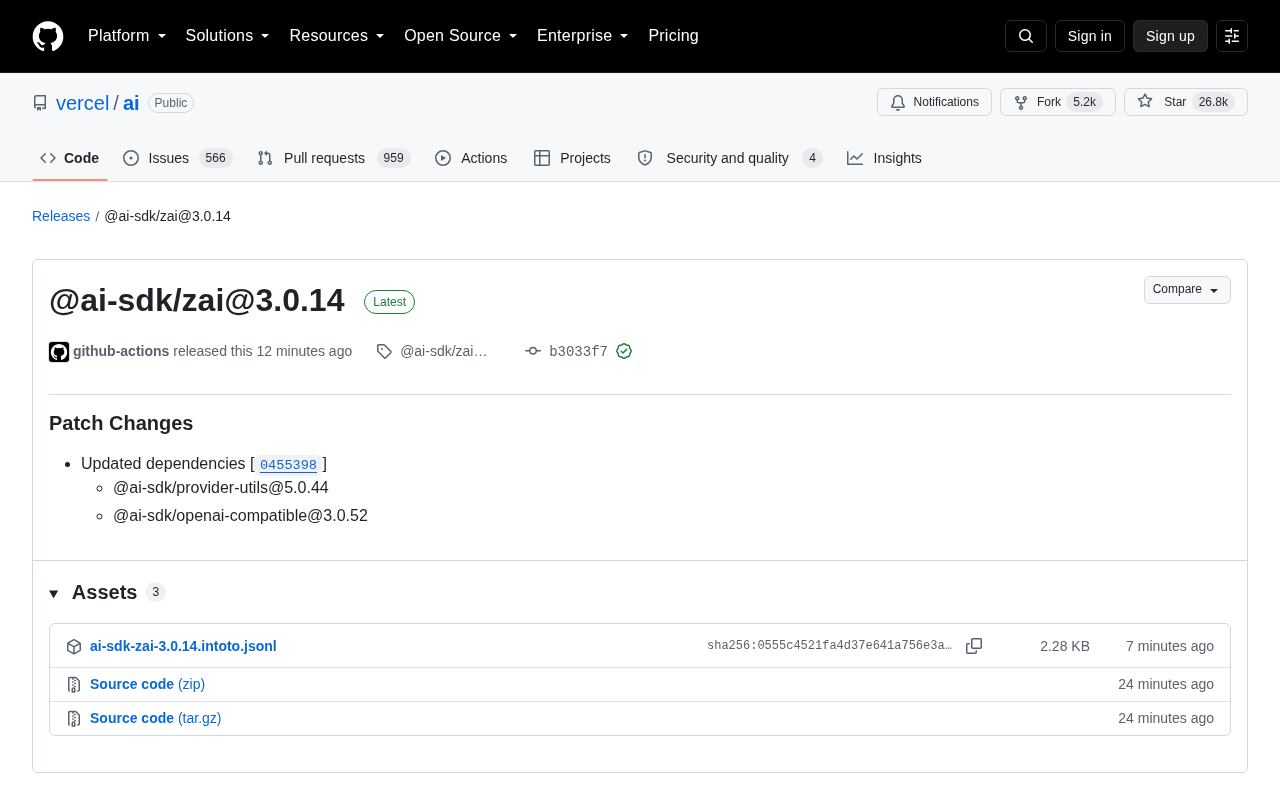This screenshot has width=1280, height=800.
Task: Open the GitHub homepage logo
Action: 48,36
